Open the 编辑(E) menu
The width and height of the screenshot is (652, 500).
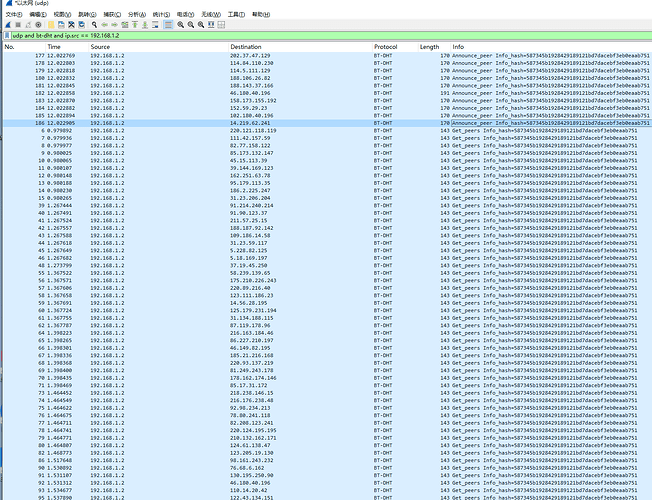(38, 15)
